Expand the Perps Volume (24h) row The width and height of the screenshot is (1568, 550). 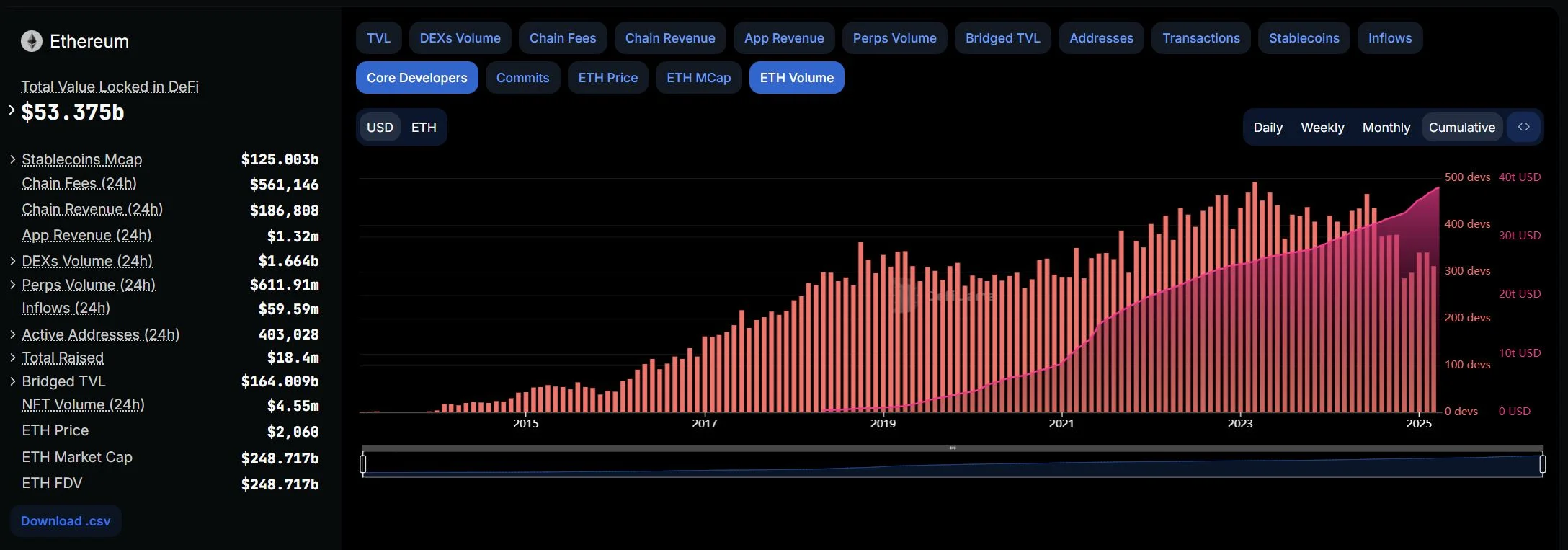13,285
